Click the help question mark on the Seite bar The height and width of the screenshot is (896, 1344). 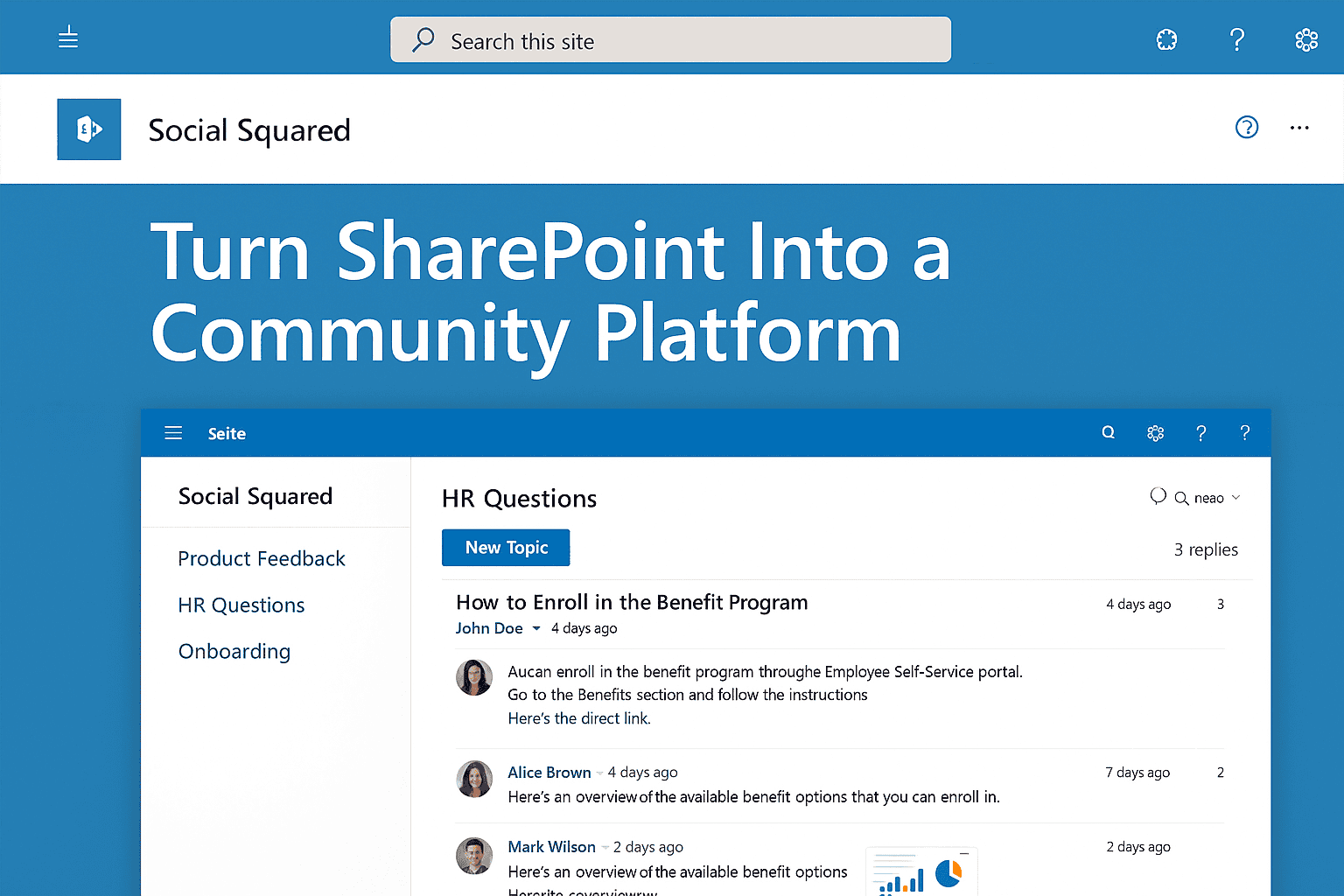point(1200,432)
